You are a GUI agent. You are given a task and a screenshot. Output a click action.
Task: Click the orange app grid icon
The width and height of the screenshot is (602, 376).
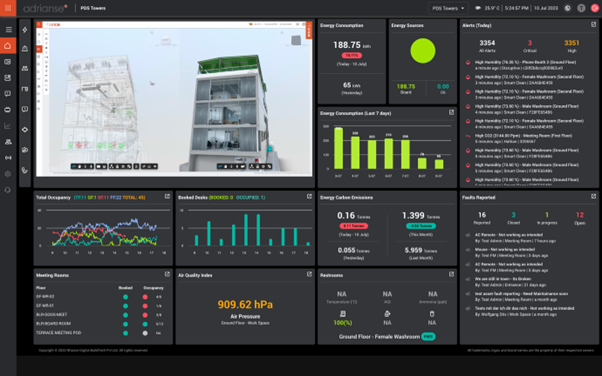(x=8, y=8)
